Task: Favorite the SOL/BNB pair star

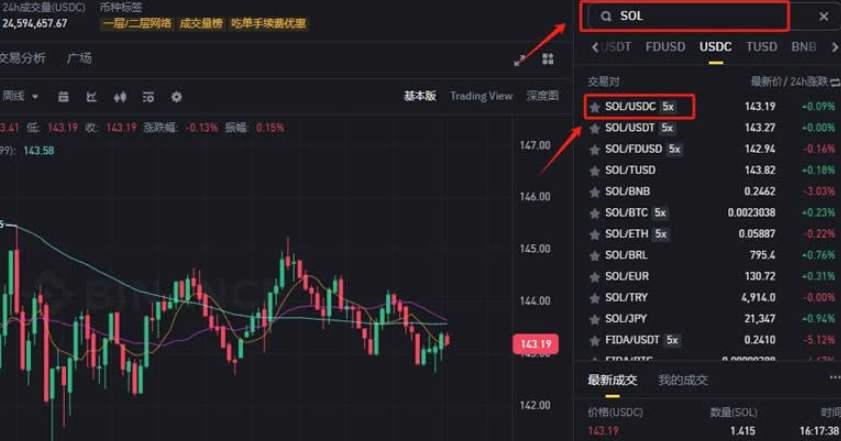Action: click(594, 192)
